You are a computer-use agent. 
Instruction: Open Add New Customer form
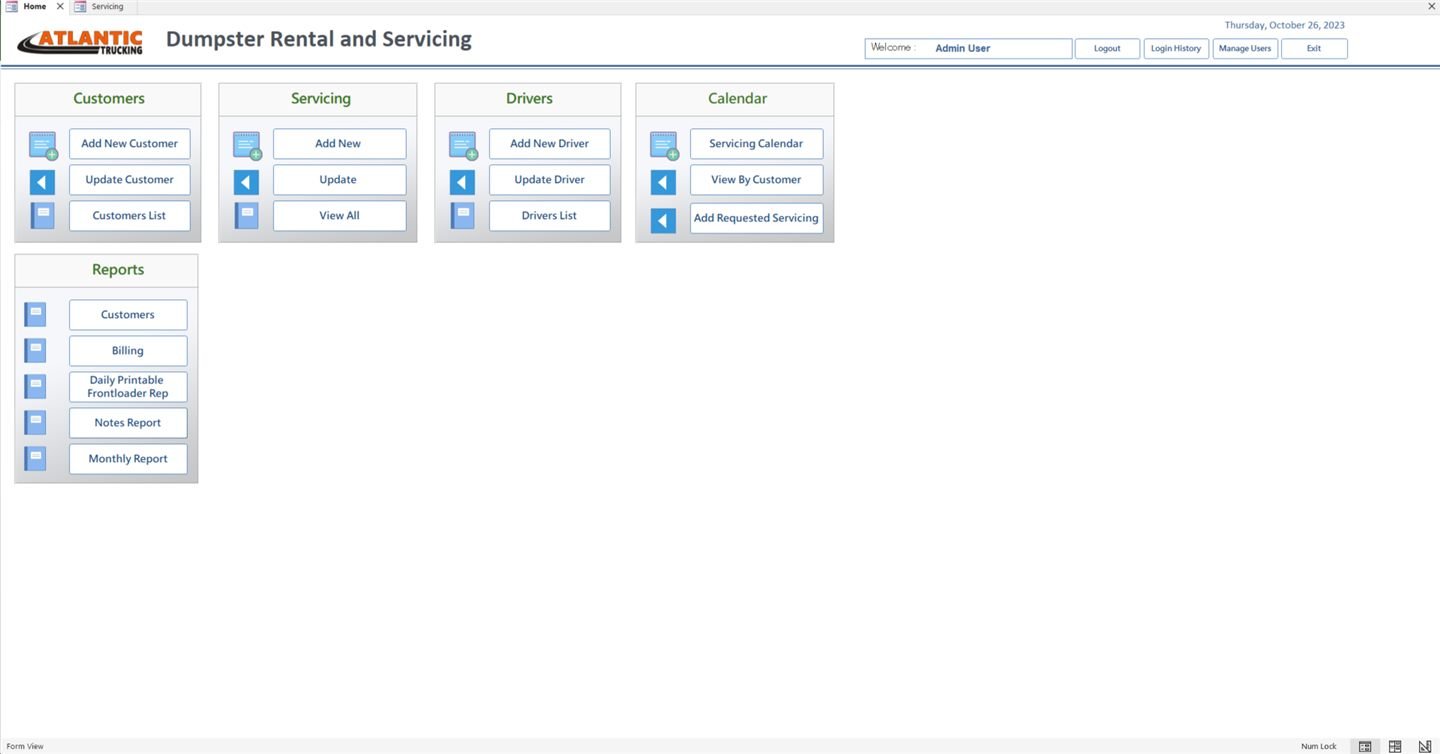(x=129, y=143)
